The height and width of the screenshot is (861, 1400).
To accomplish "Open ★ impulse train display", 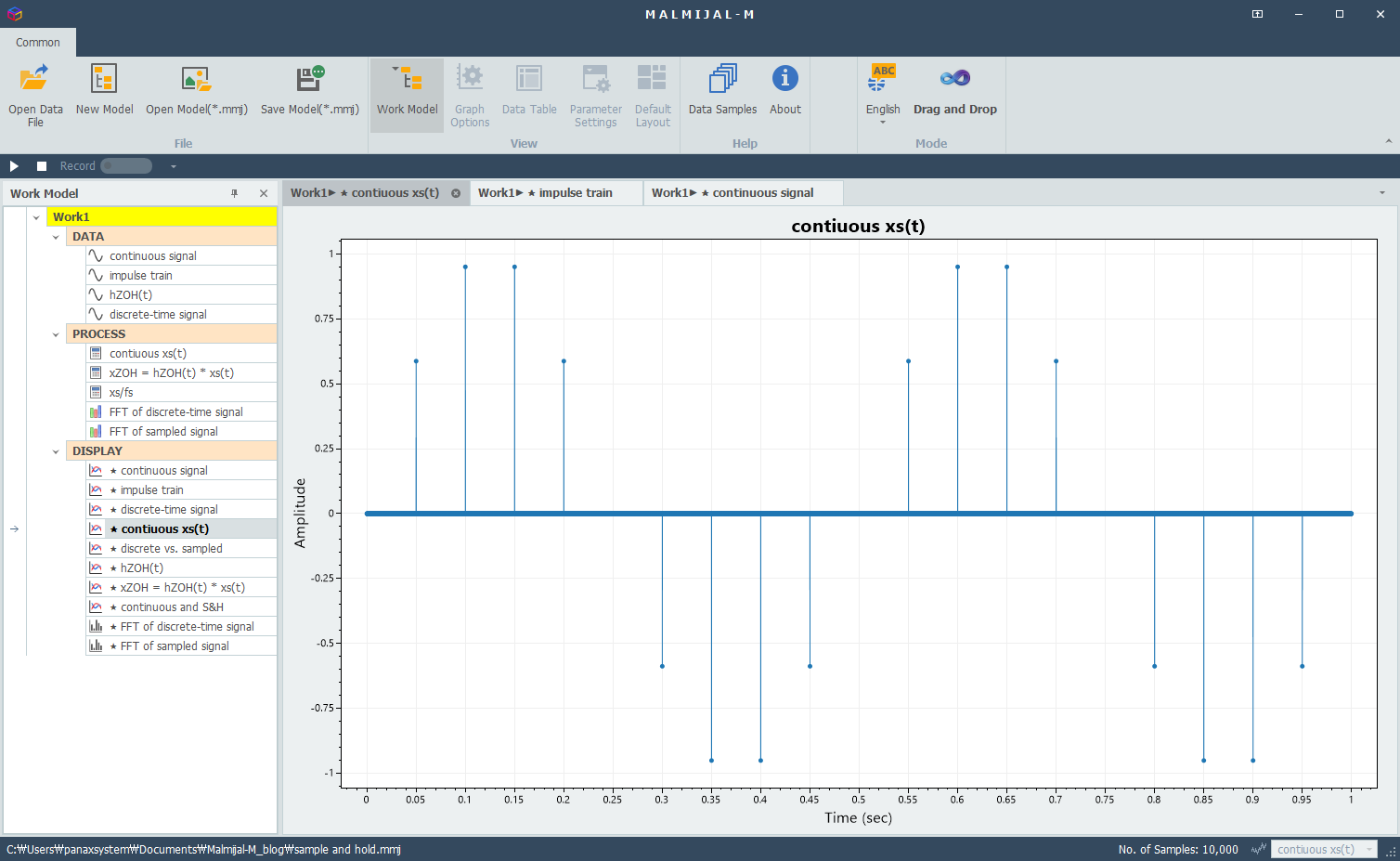I will [x=181, y=489].
